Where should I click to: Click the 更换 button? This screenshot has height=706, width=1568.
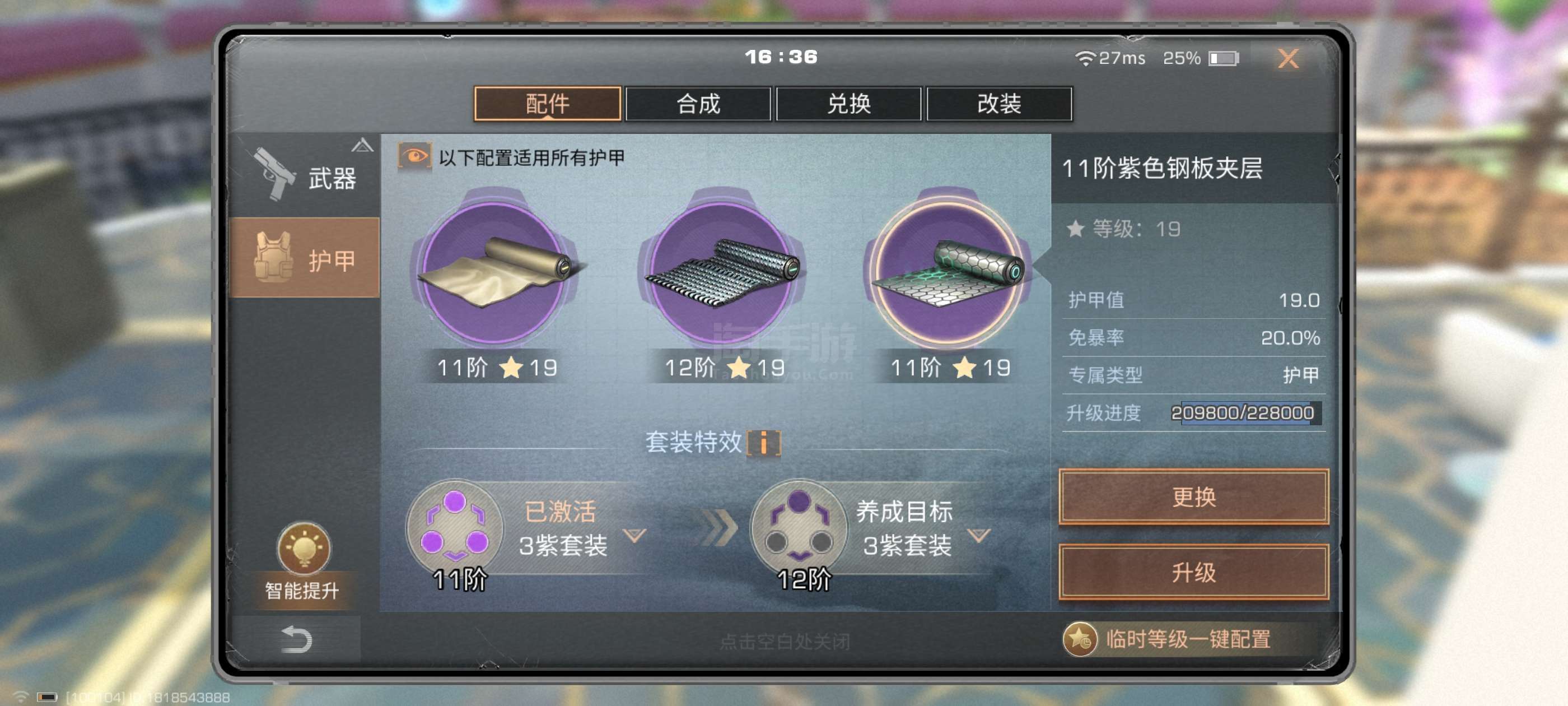click(1193, 496)
